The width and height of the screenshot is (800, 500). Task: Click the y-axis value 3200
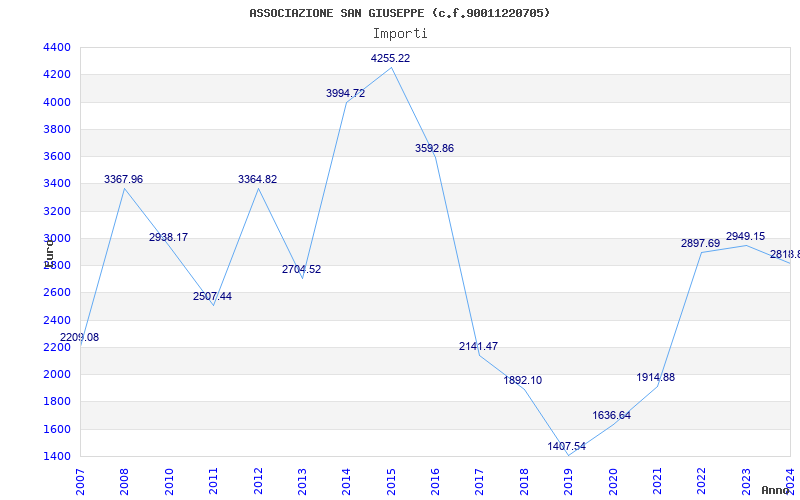coord(57,211)
